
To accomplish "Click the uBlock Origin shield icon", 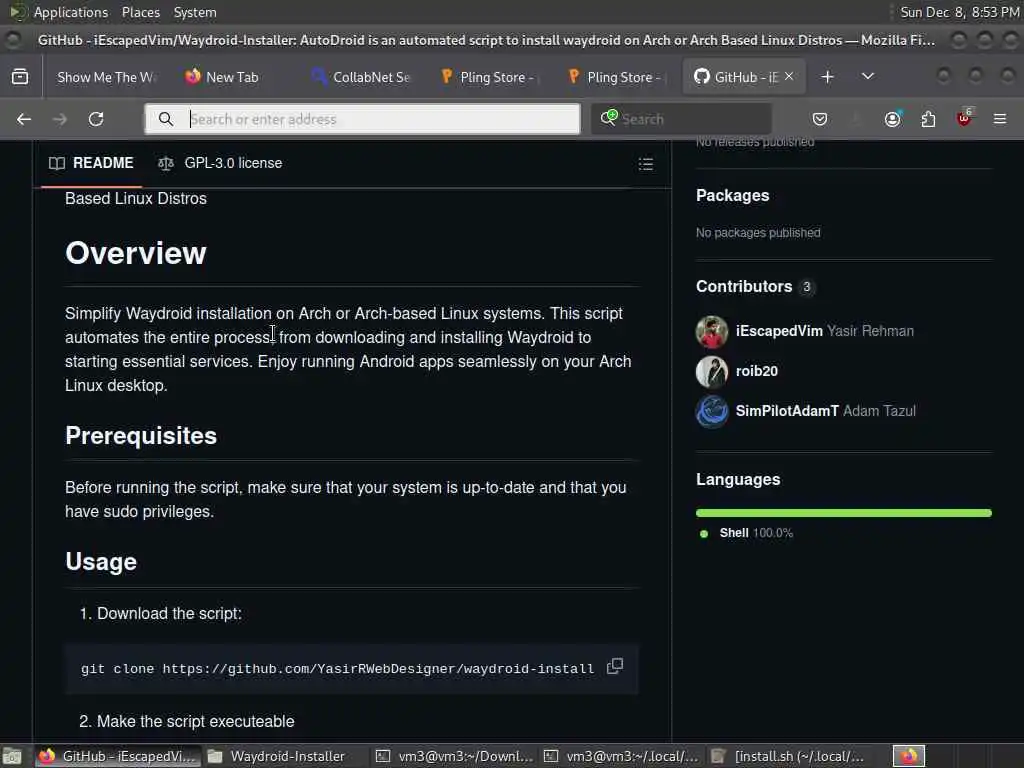I will pyautogui.click(x=964, y=118).
